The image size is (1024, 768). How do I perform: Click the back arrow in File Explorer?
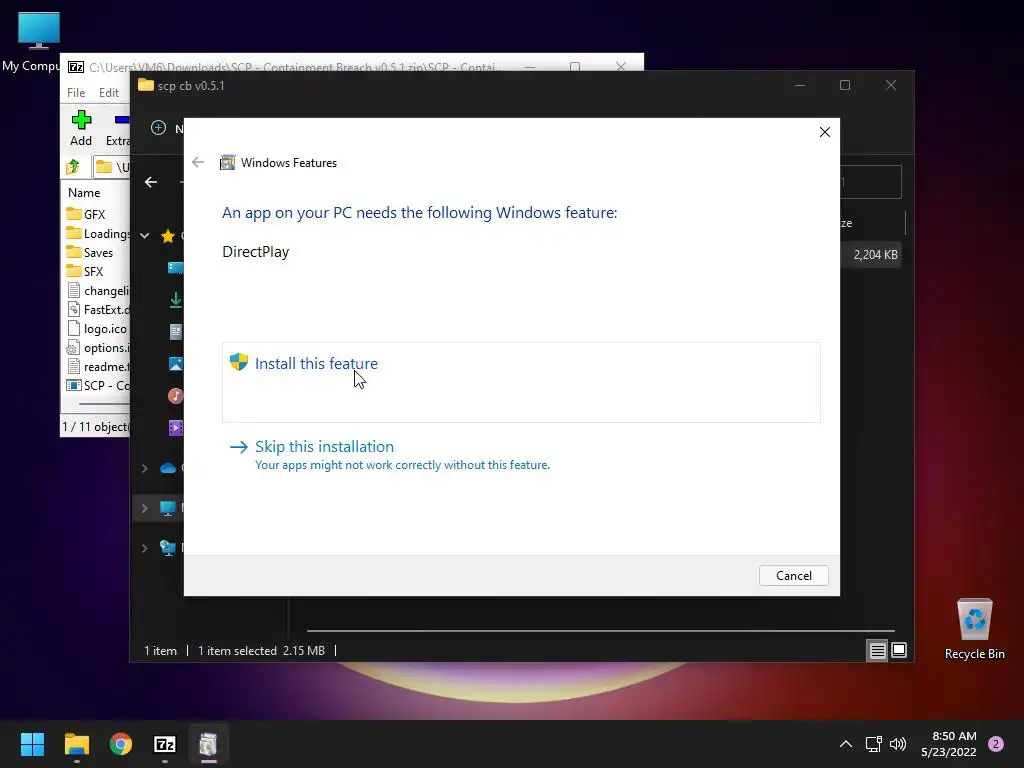151,182
